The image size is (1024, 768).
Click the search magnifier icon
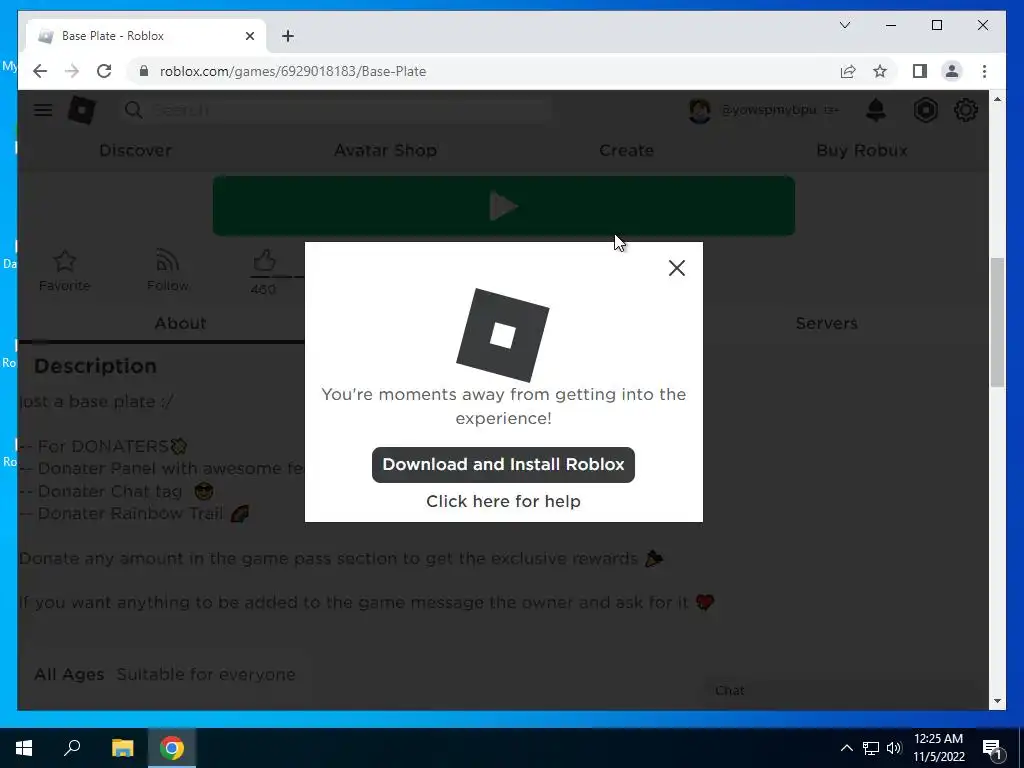click(133, 110)
